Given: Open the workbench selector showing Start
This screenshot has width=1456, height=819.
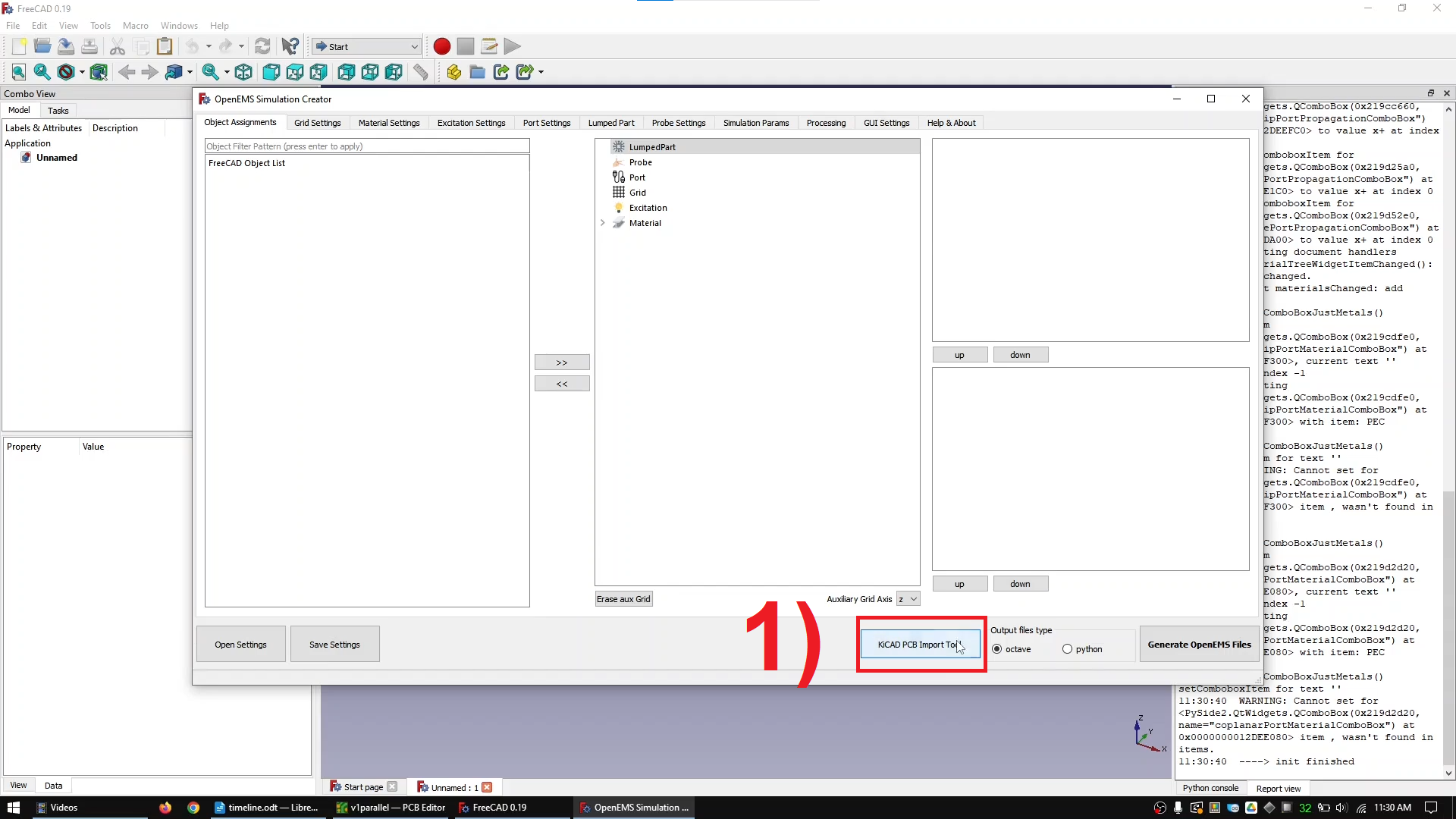Looking at the screenshot, I should pos(366,46).
